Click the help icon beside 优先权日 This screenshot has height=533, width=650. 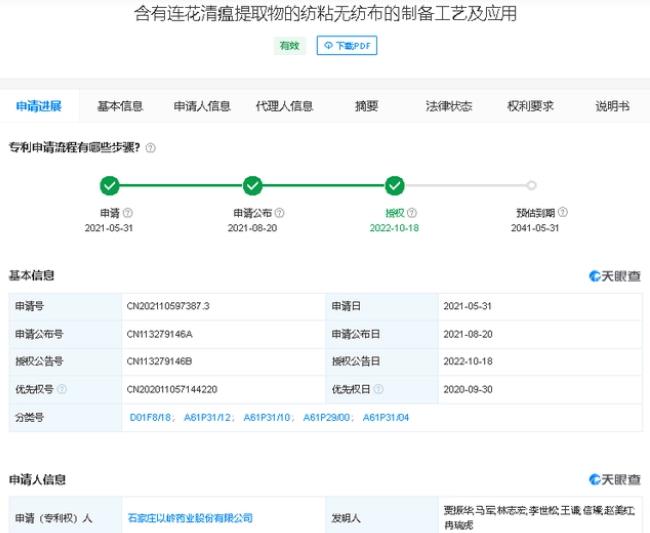point(378,389)
